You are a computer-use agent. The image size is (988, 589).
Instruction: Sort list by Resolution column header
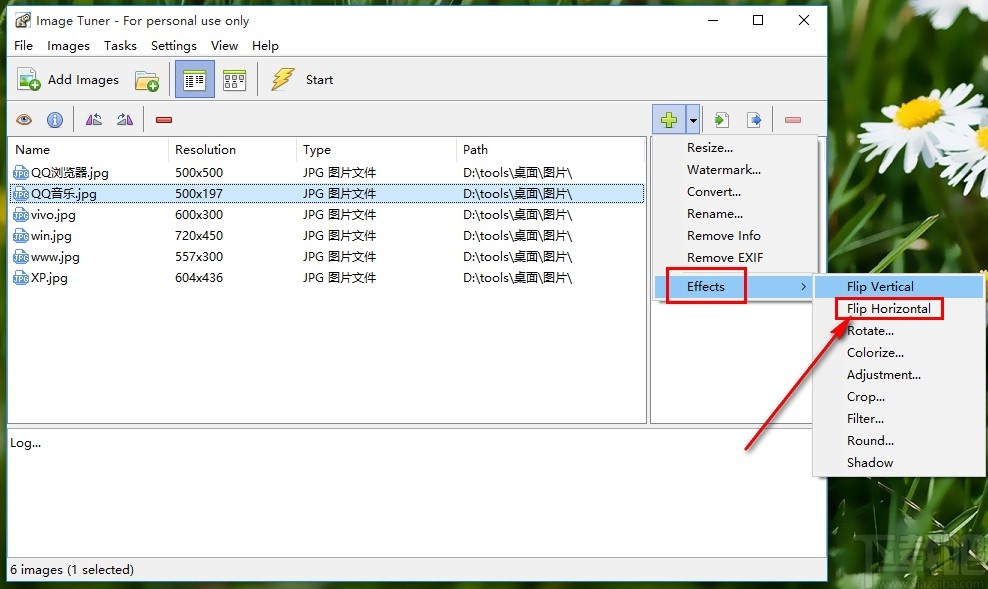(205, 150)
